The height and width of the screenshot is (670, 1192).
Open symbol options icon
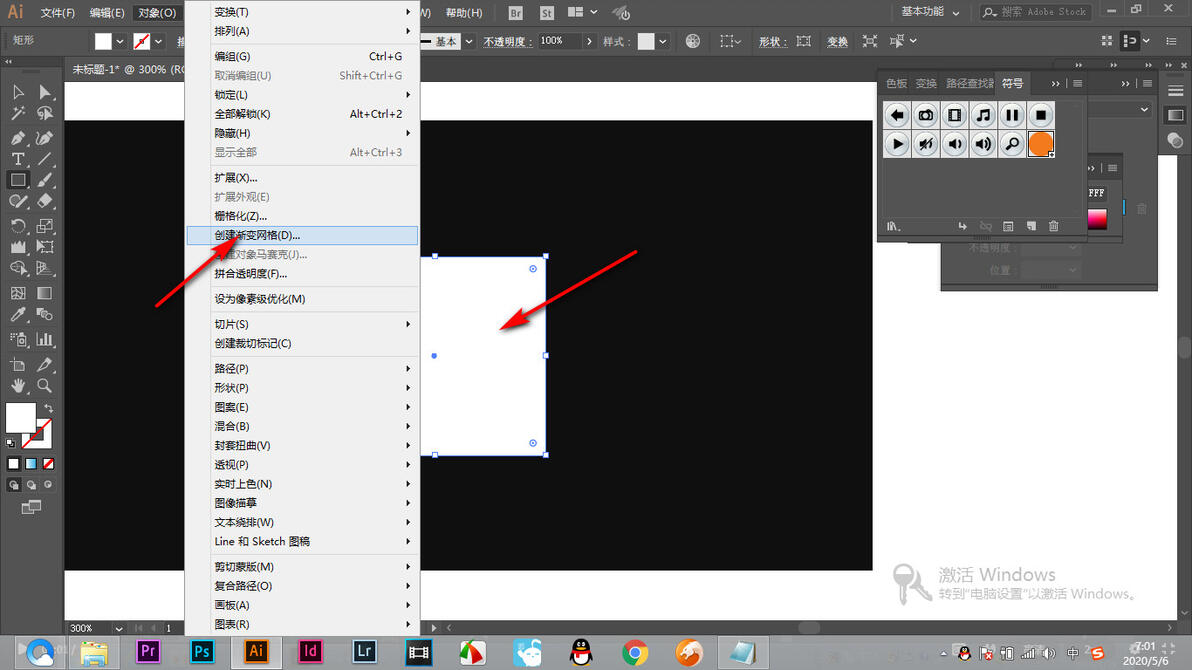[x=1008, y=226]
